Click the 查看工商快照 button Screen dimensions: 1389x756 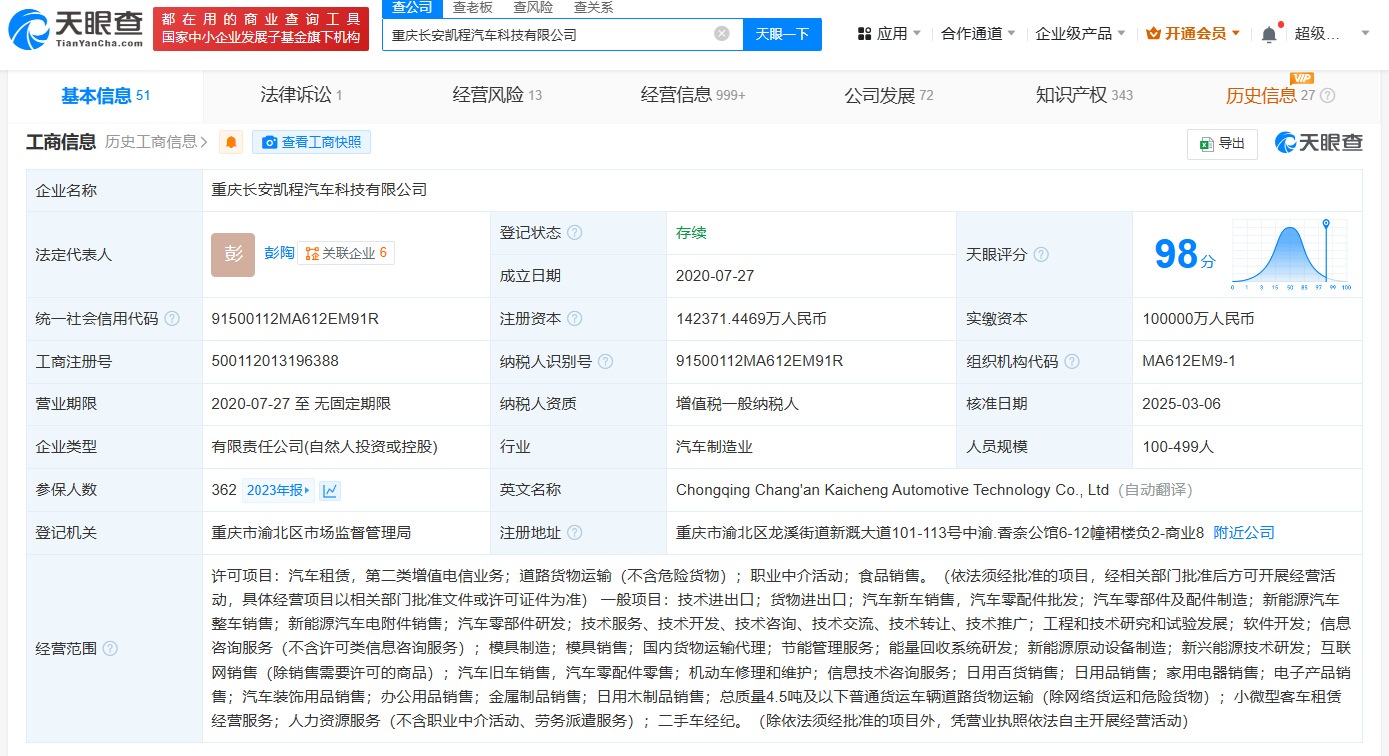click(311, 143)
